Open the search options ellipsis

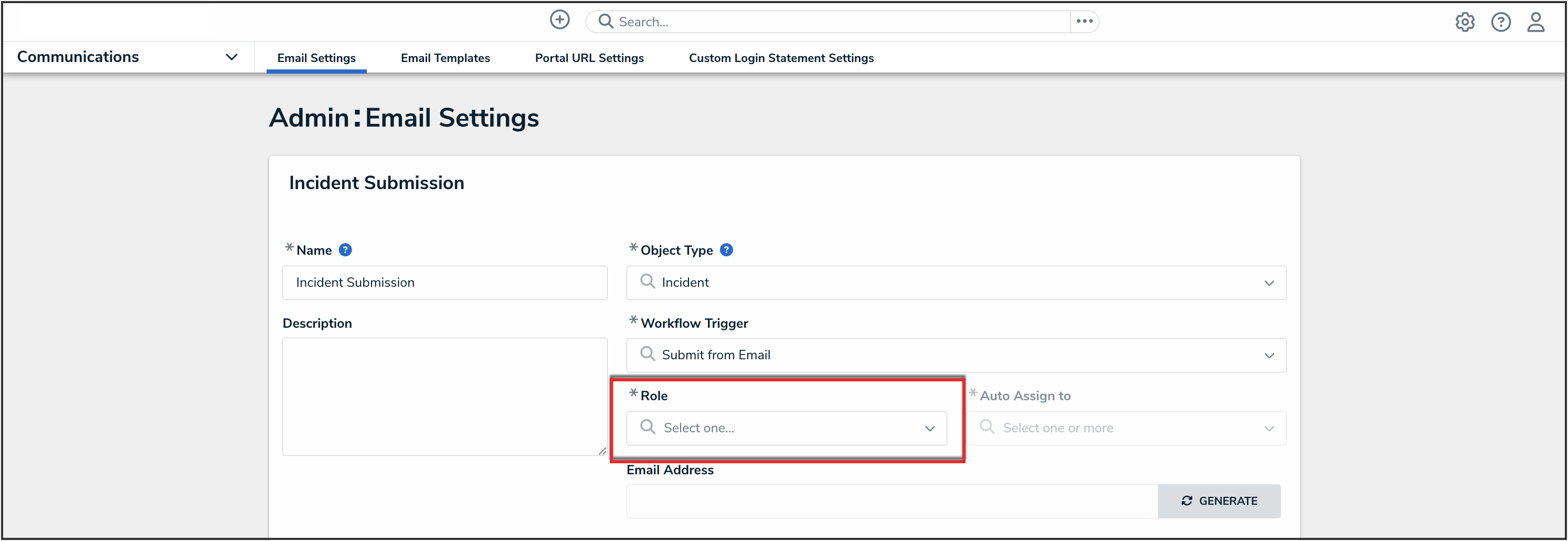(1084, 22)
